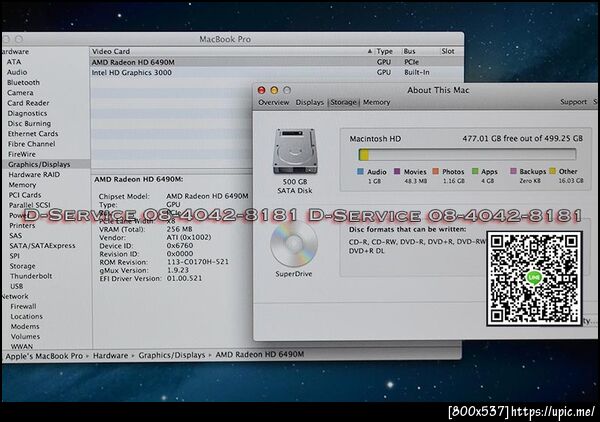
Task: Click Apple's MacBook Pro in the path bar
Action: [x=44, y=356]
